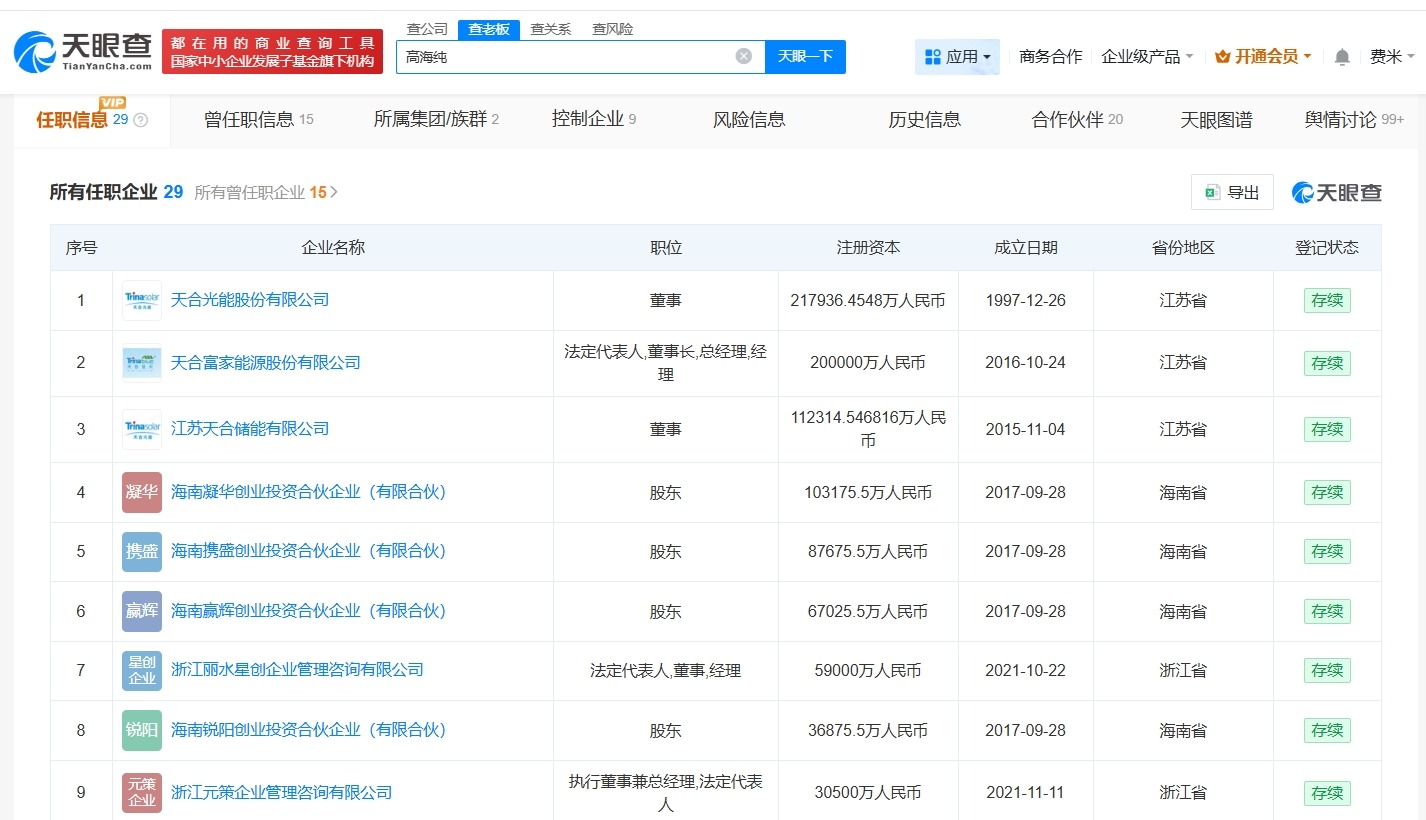Open notifications via the bell icon
The image size is (1426, 820).
[1341, 56]
